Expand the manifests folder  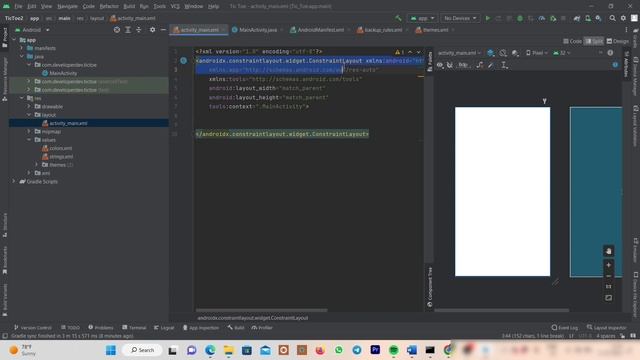coord(22,48)
